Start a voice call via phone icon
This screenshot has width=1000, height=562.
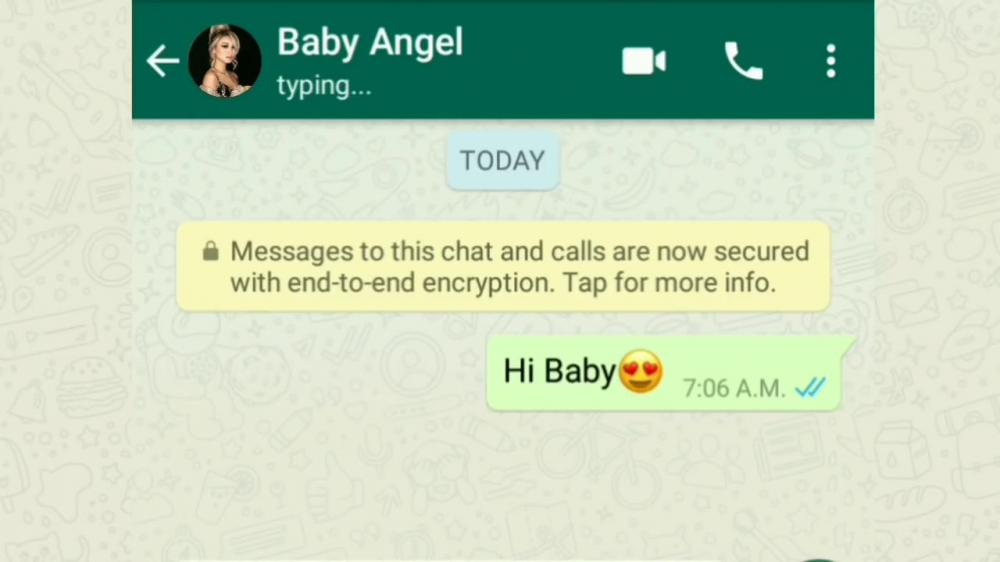pyautogui.click(x=744, y=61)
